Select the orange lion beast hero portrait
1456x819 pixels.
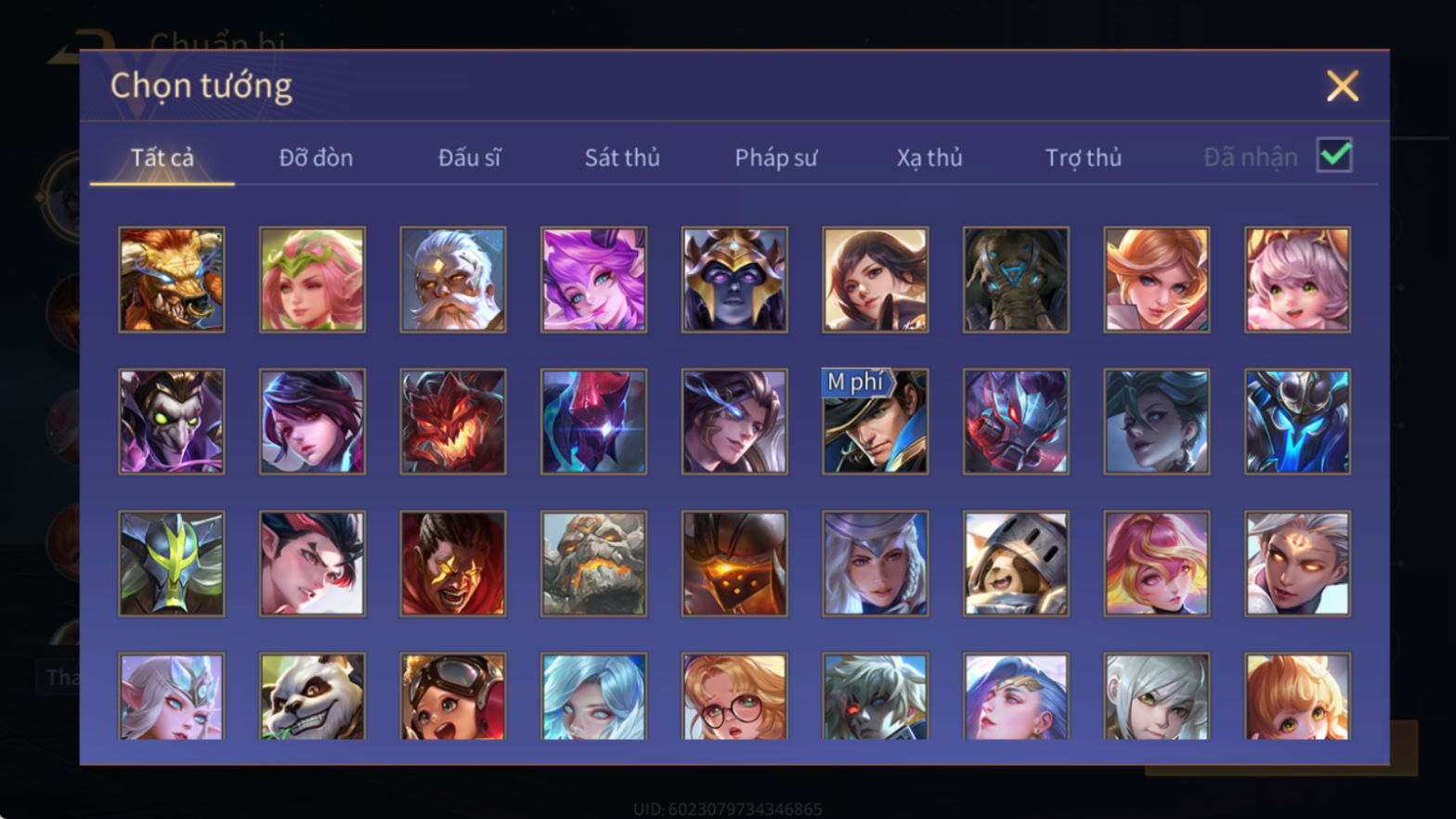point(172,279)
